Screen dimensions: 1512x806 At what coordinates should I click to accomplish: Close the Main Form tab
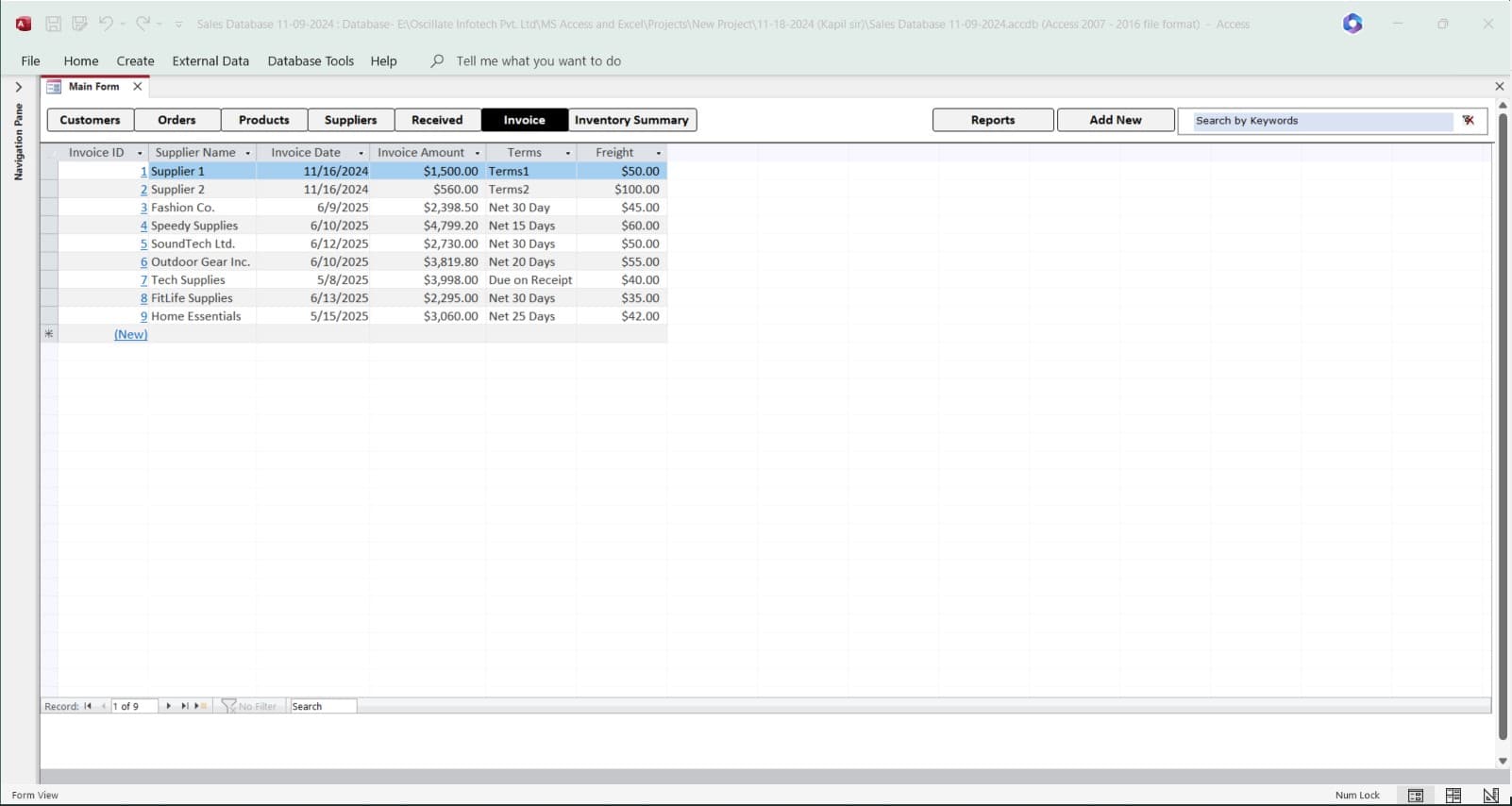coord(138,86)
